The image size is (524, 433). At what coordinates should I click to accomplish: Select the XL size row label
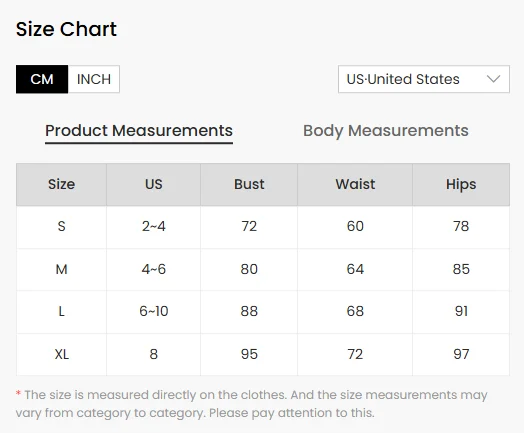pos(61,354)
